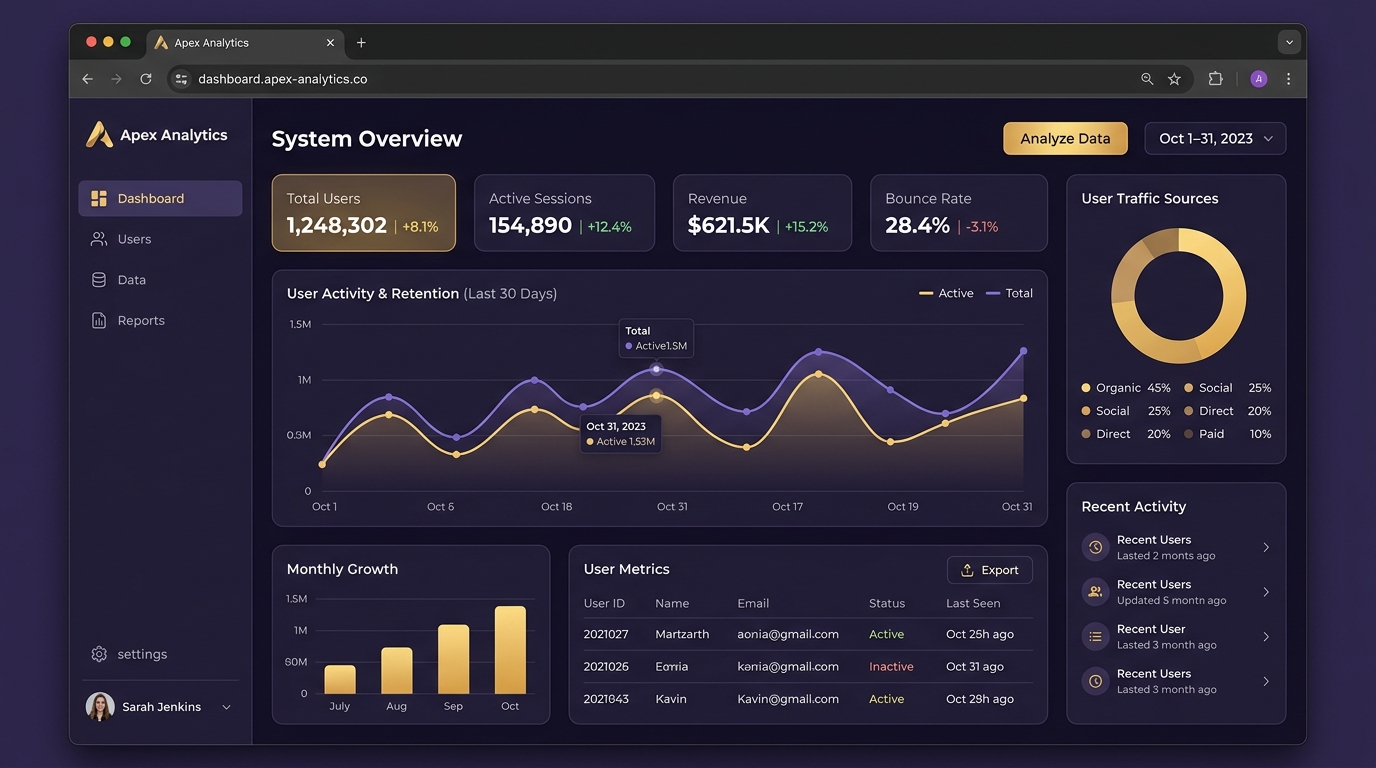Image resolution: width=1376 pixels, height=768 pixels.
Task: Click the Organic legend color dot
Action: [1086, 388]
